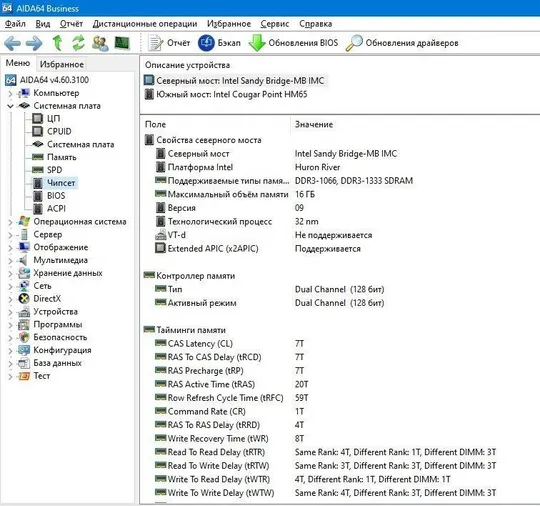The image size is (540, 506).
Task: Select Южный мост: Intel Cougar Point HM65 device
Action: coord(231,94)
